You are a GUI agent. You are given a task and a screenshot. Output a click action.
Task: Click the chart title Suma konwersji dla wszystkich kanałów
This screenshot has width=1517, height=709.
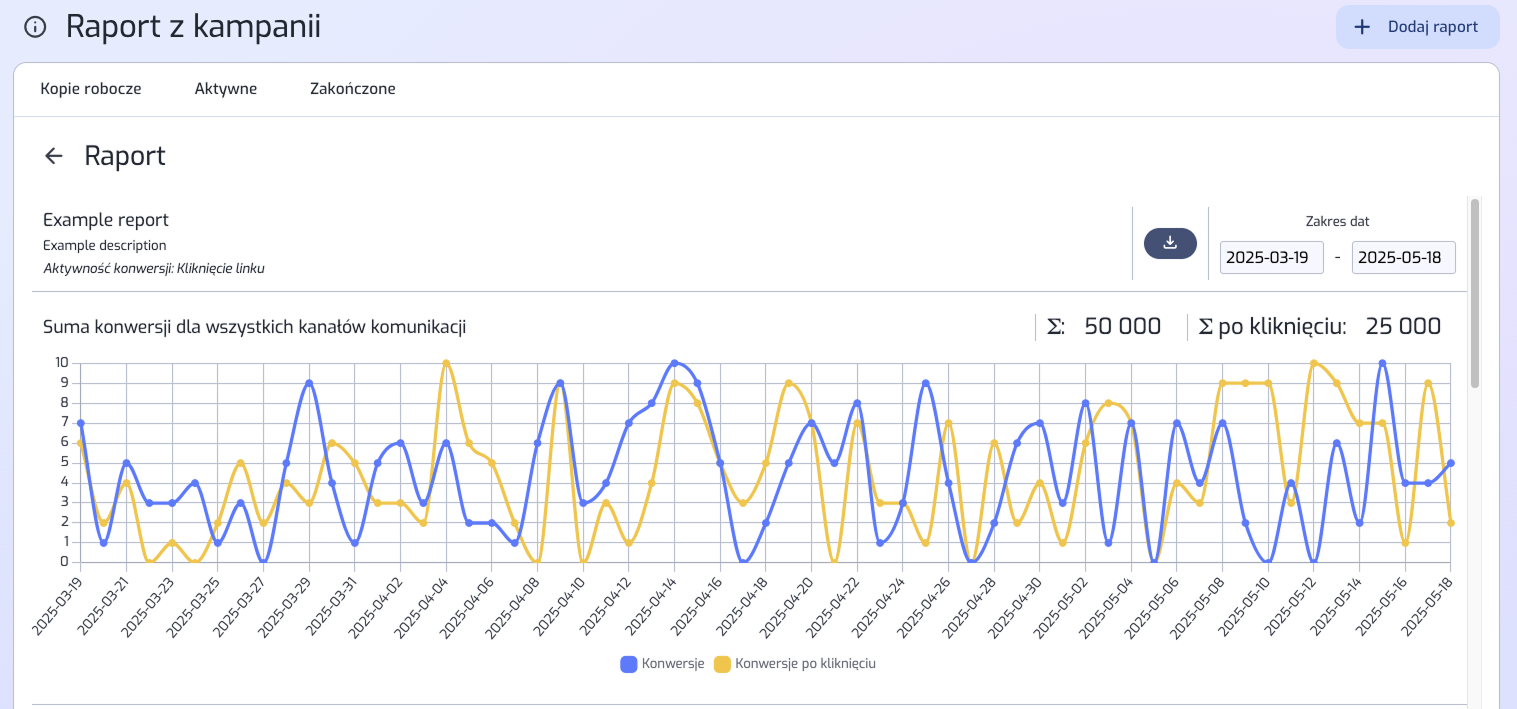(x=255, y=327)
